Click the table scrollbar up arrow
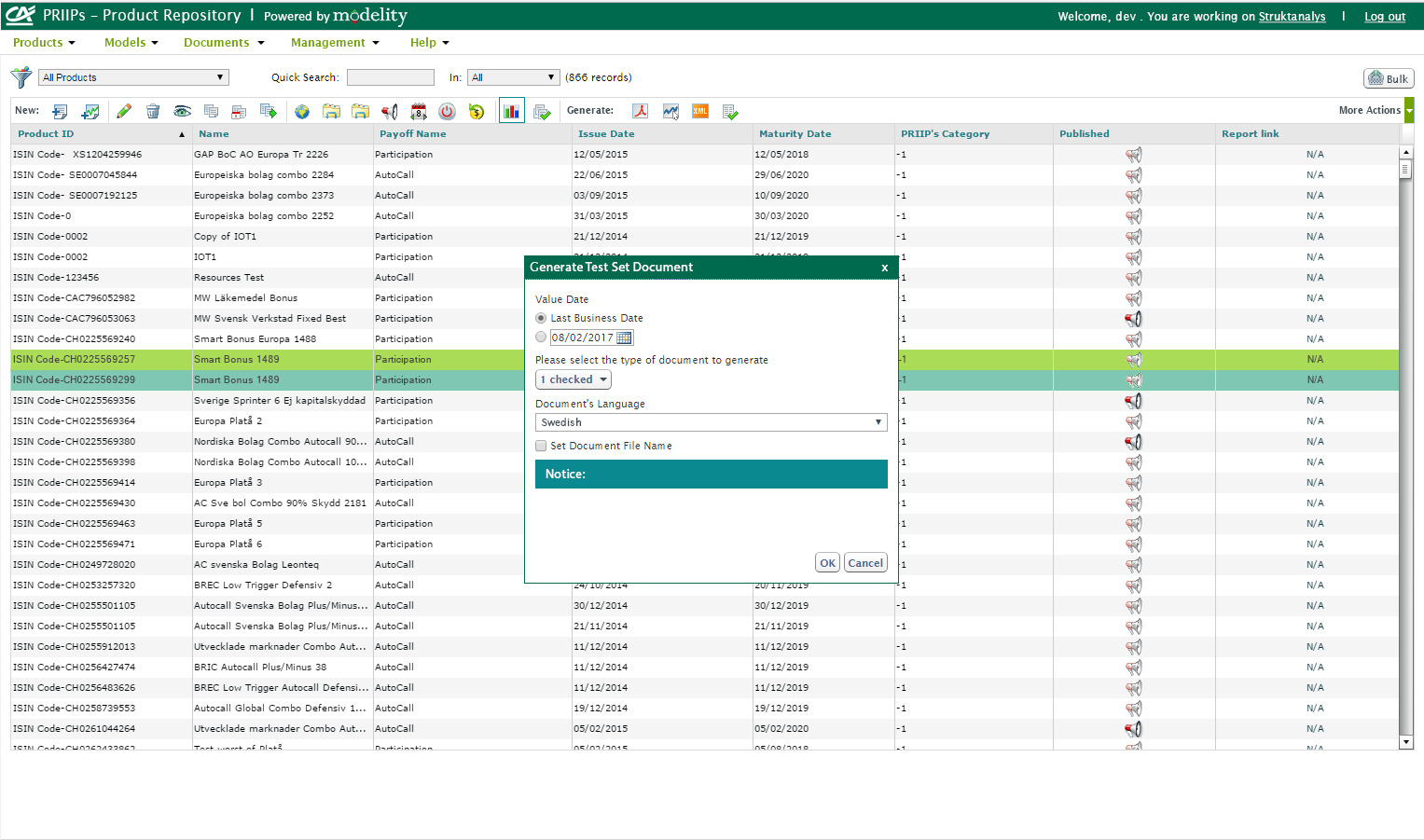This screenshot has width=1424, height=840. 1406,151
